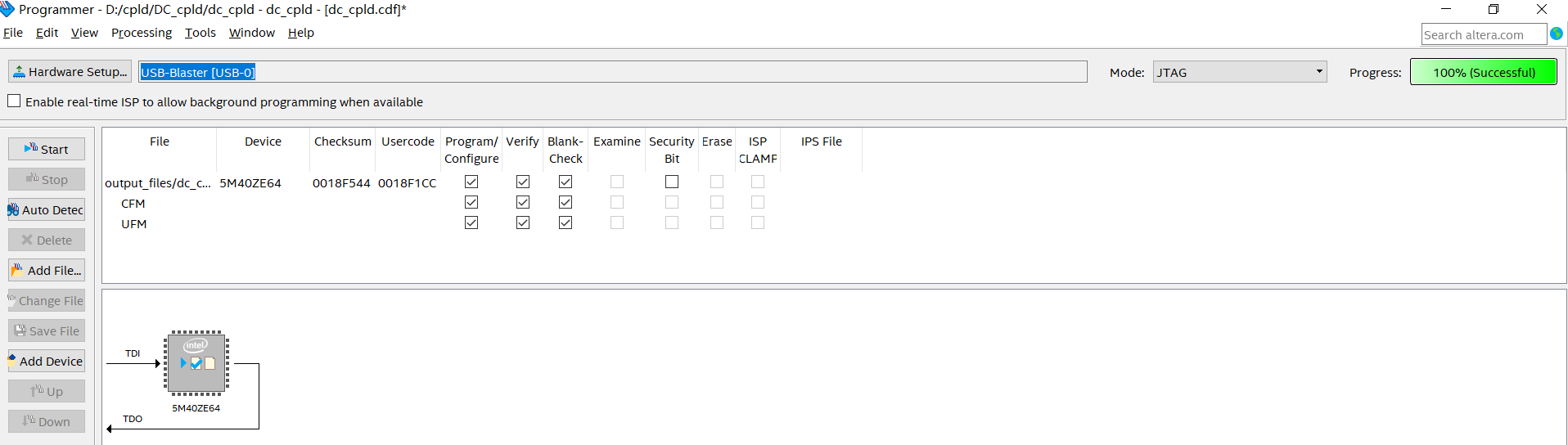This screenshot has height=445, width=1568.
Task: Click the Examine column header
Action: (617, 142)
